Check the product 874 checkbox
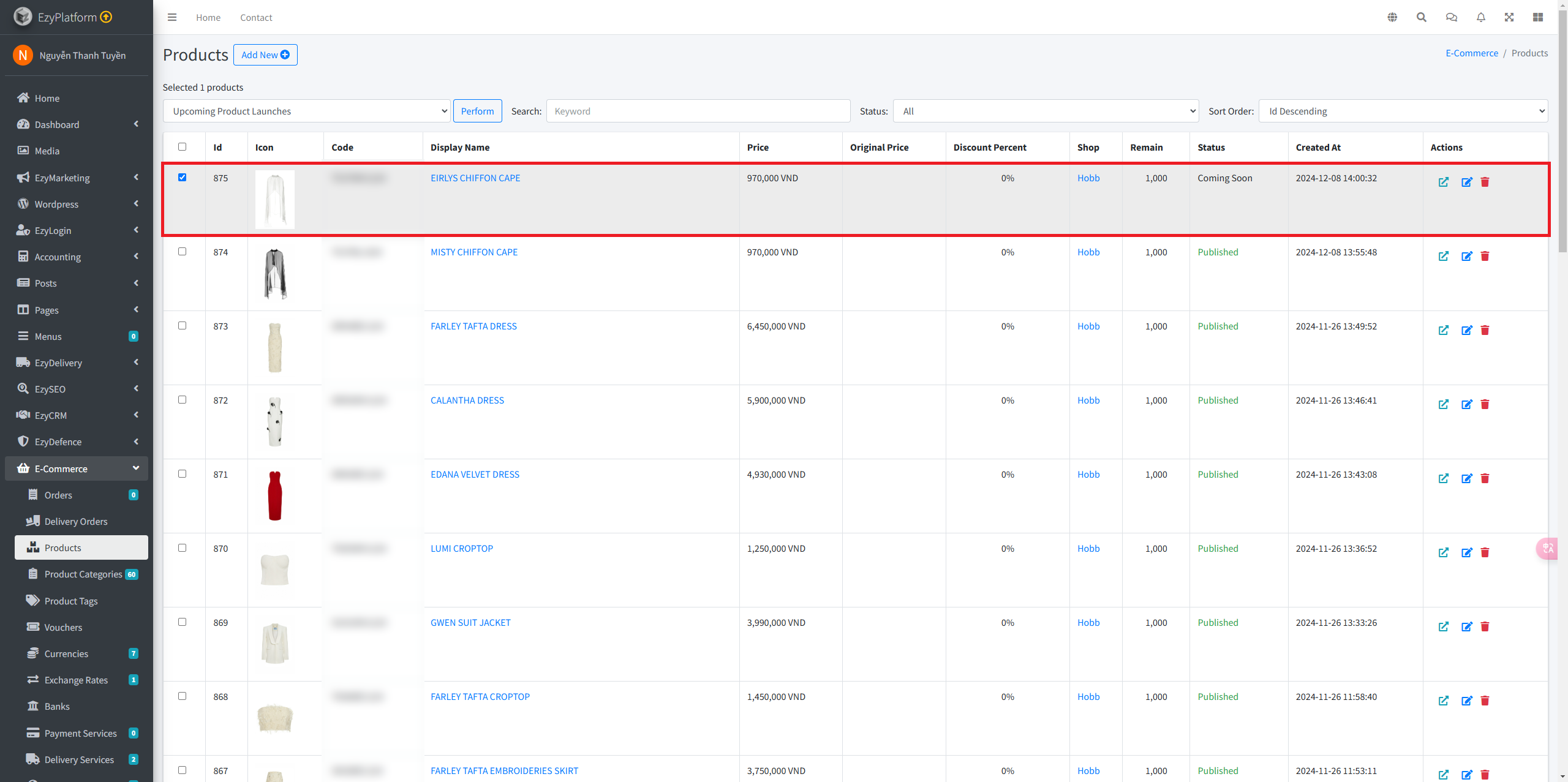 182,251
